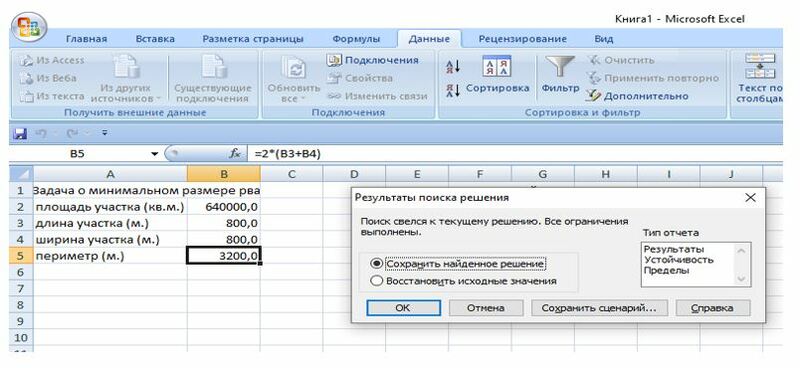Select row 1 header

(x=21, y=190)
